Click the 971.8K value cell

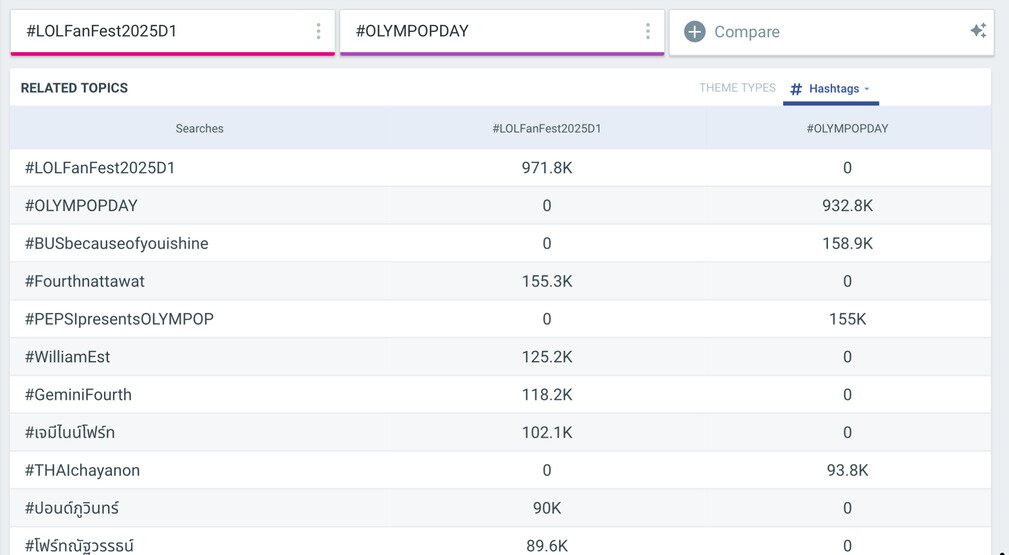[x=547, y=168]
